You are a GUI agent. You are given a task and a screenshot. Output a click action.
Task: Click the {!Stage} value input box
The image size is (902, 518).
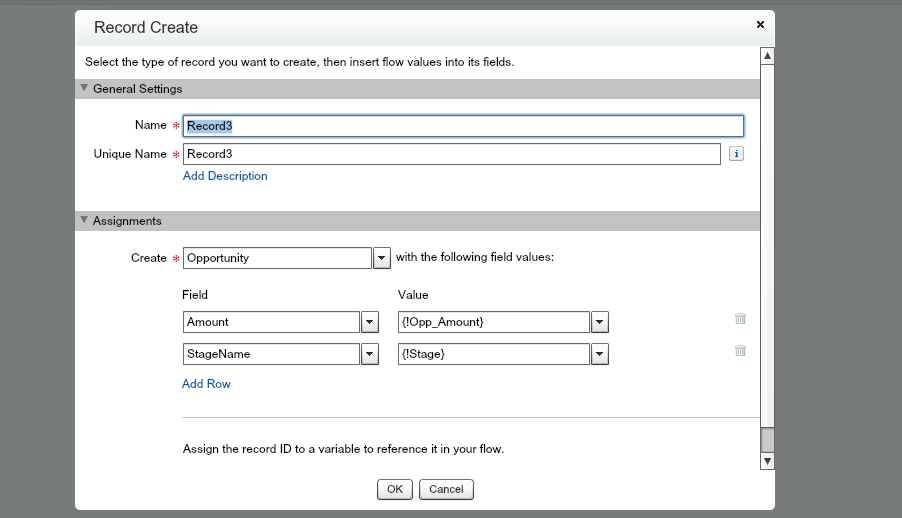(493, 354)
